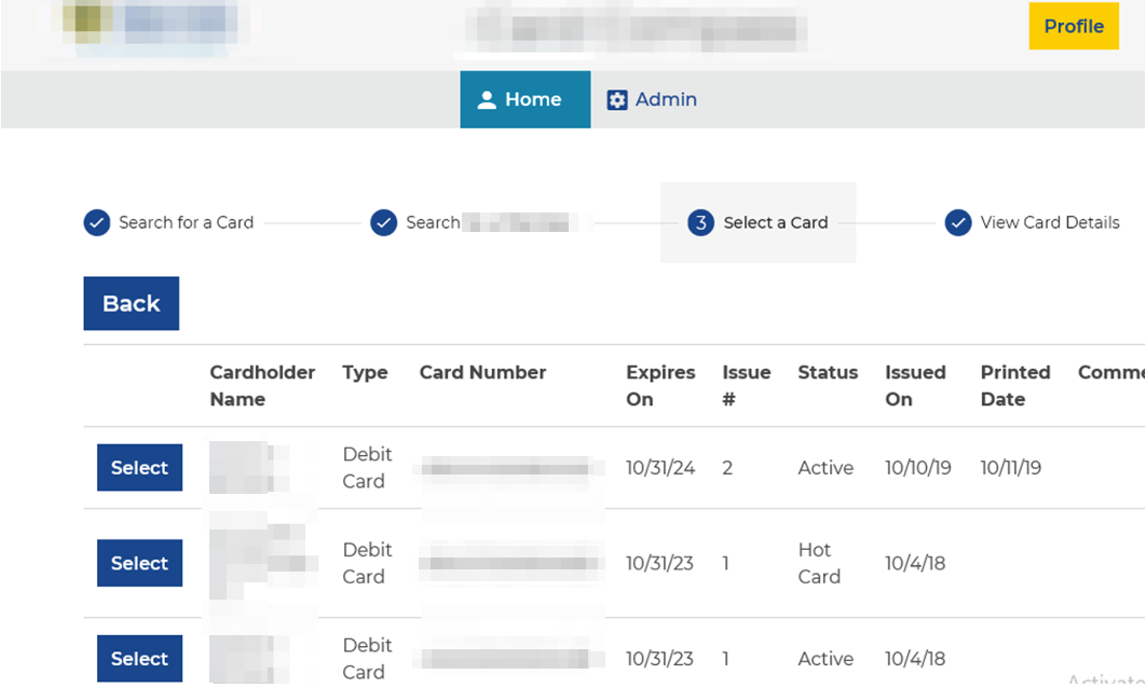Click the Search for a Card step label
This screenshot has height=685, width=1145.
tap(186, 222)
